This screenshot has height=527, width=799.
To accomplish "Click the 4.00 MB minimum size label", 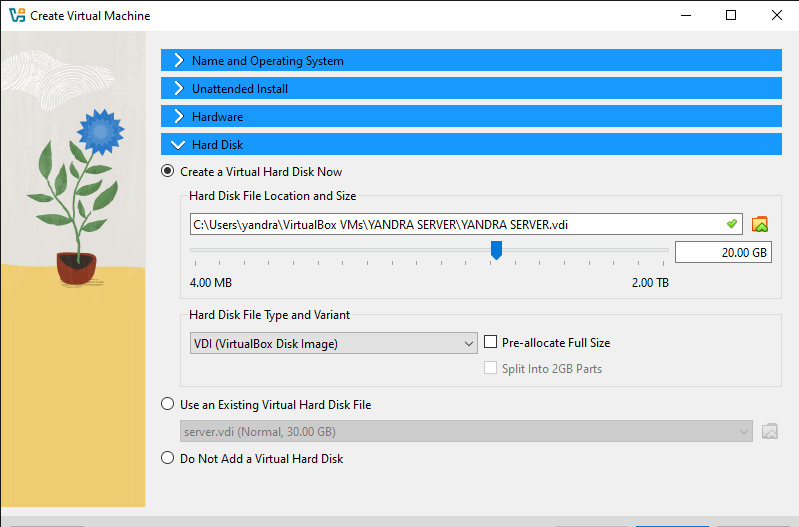I will (210, 282).
